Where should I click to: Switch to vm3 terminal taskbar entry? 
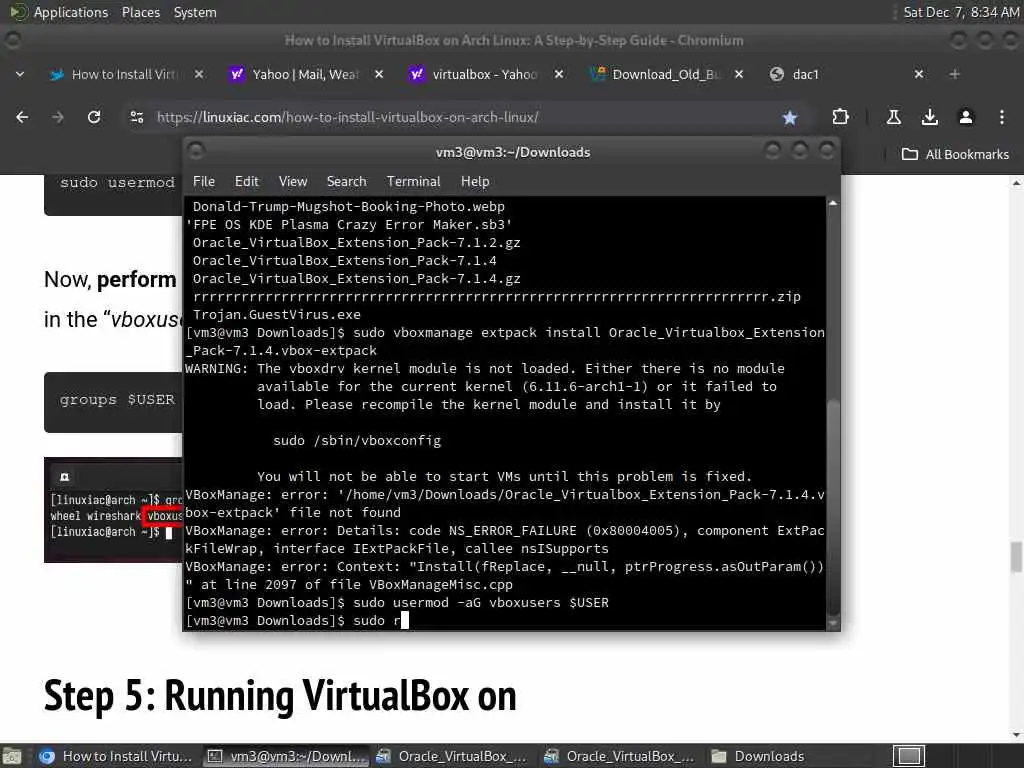[x=286, y=756]
